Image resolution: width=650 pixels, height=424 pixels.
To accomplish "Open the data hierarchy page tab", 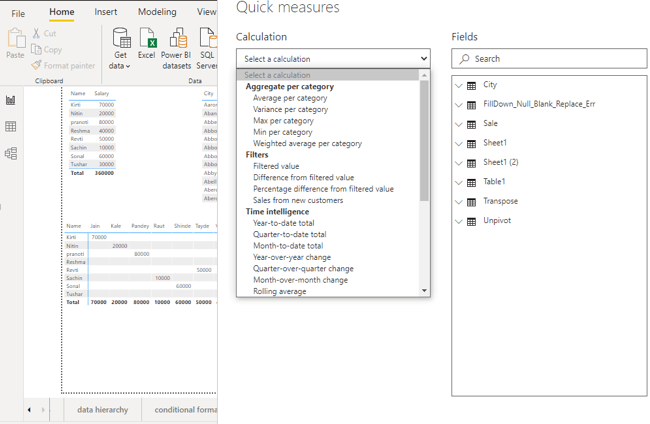I will click(x=102, y=410).
